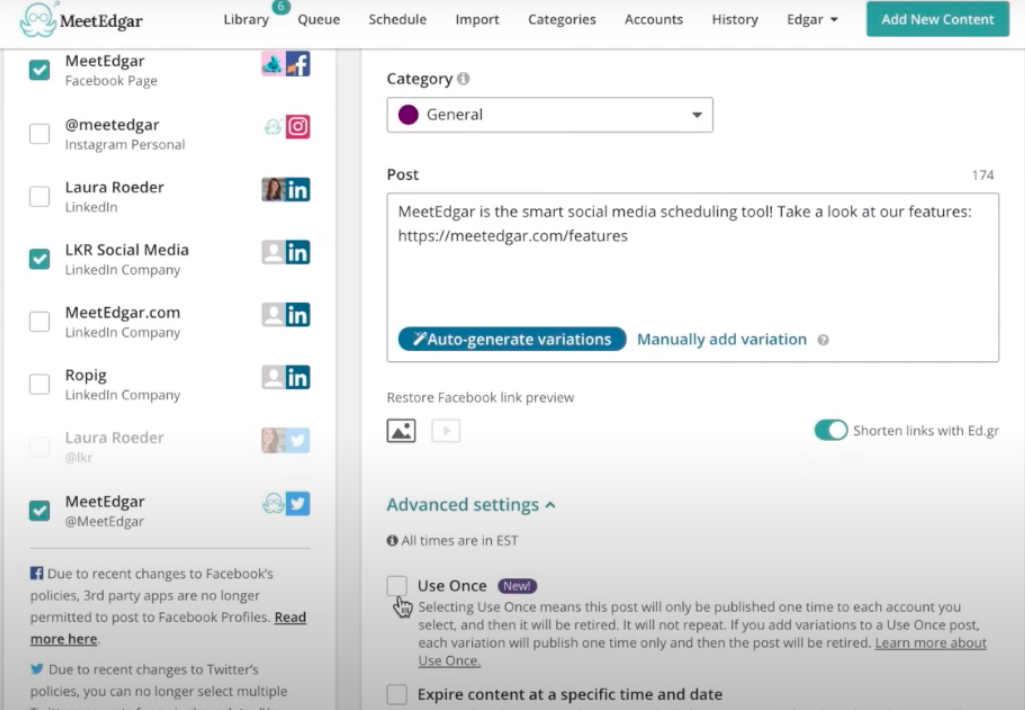Uncheck the MeetEdgar @MeetEdgar Twitter account
The width and height of the screenshot is (1025, 710).
point(39,510)
